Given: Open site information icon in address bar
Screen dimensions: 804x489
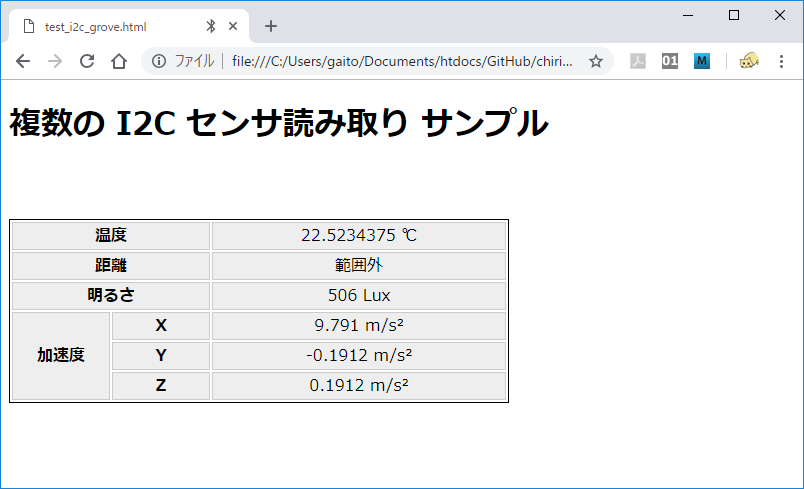Looking at the screenshot, I should click(x=158, y=61).
